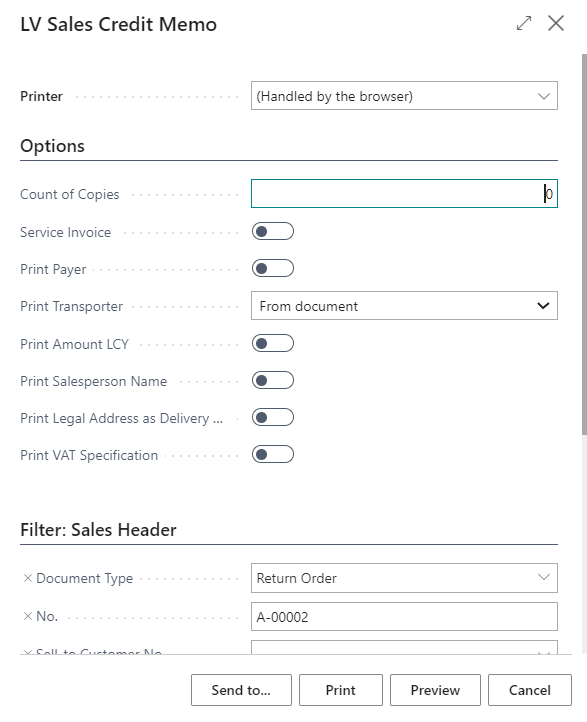Switch on Print VAT Specification
This screenshot has height=722, width=587.
click(273, 454)
